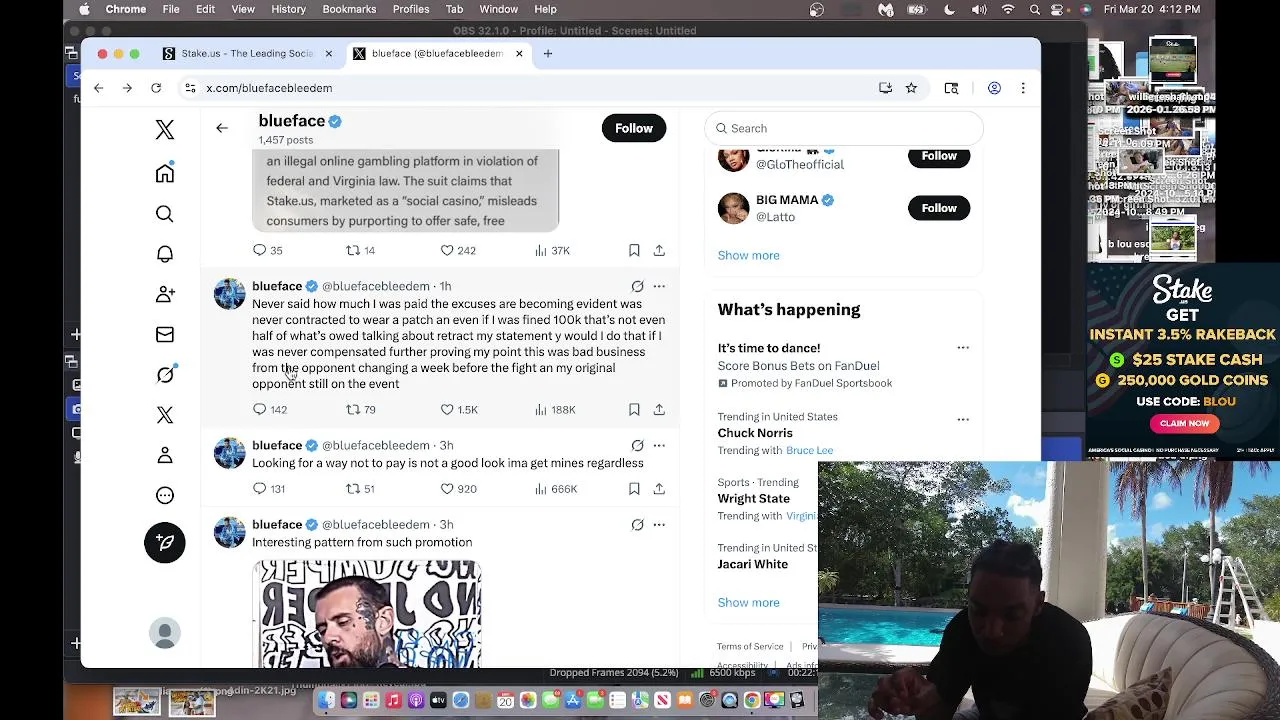Reload the page in Chrome

click(x=156, y=88)
